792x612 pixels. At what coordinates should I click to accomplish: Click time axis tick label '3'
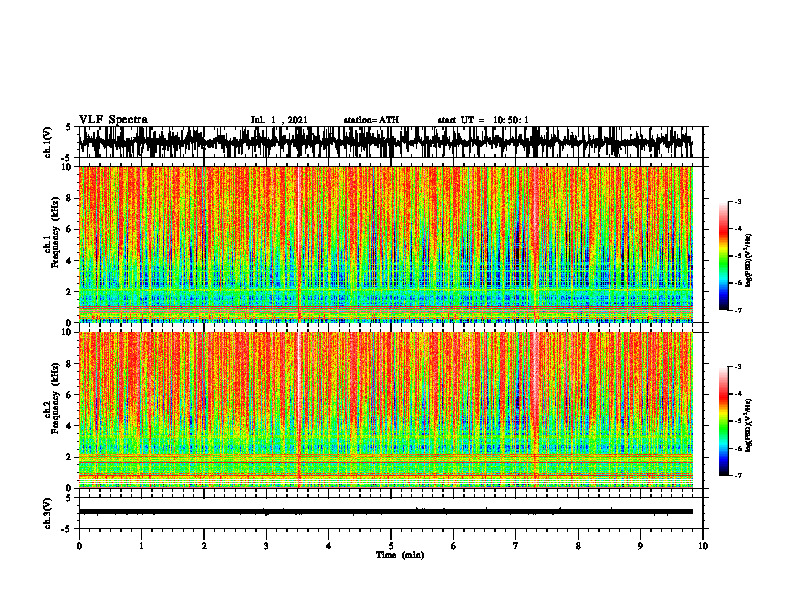pyautogui.click(x=266, y=546)
